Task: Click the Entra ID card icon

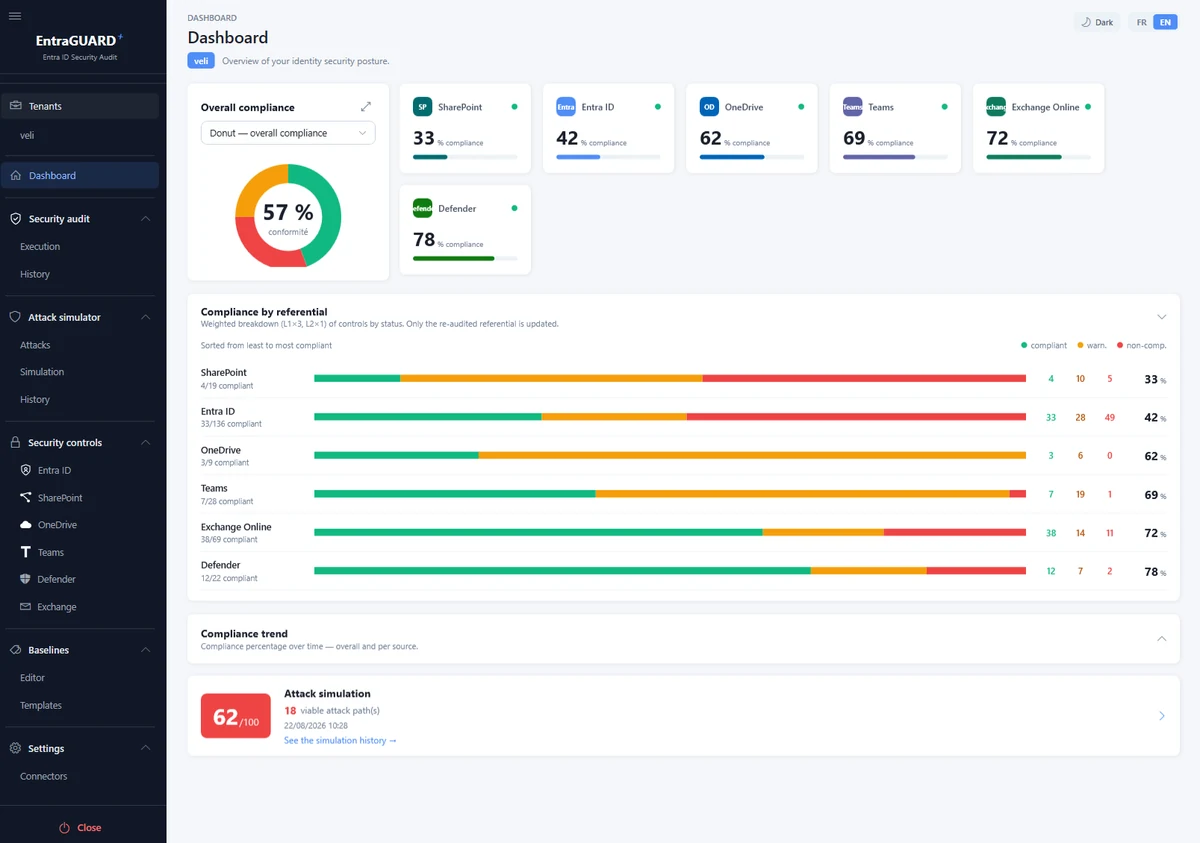Action: (x=566, y=107)
